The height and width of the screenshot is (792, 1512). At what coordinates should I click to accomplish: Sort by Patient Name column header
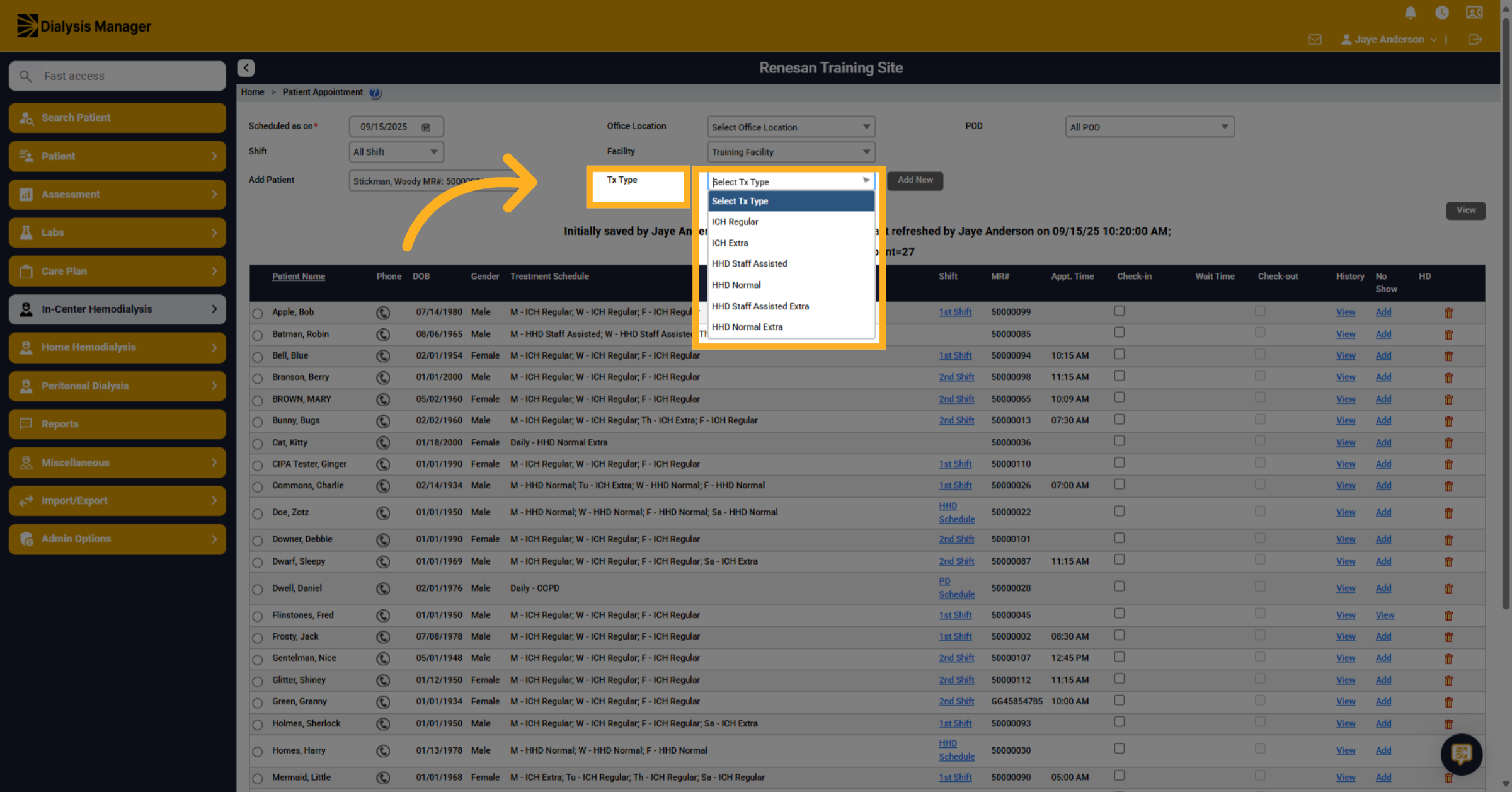point(299,277)
